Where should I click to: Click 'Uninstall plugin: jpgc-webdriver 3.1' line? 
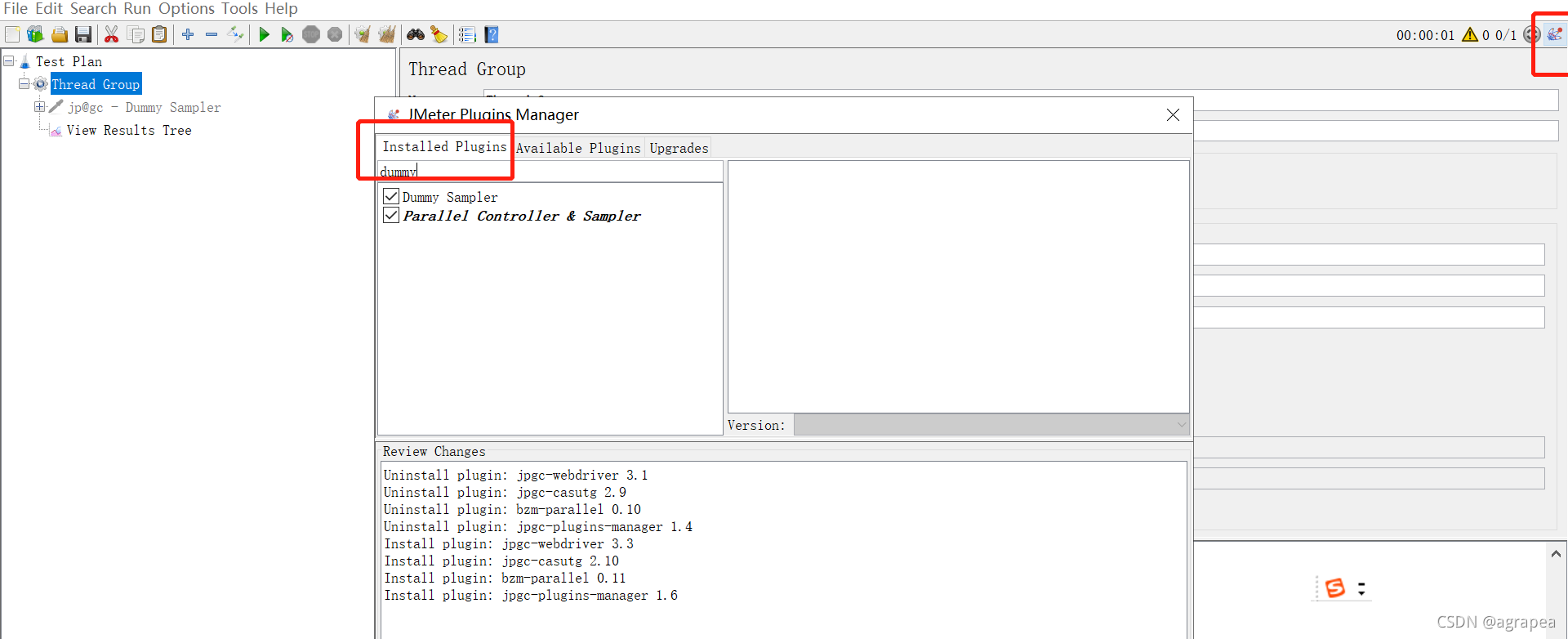tap(515, 475)
